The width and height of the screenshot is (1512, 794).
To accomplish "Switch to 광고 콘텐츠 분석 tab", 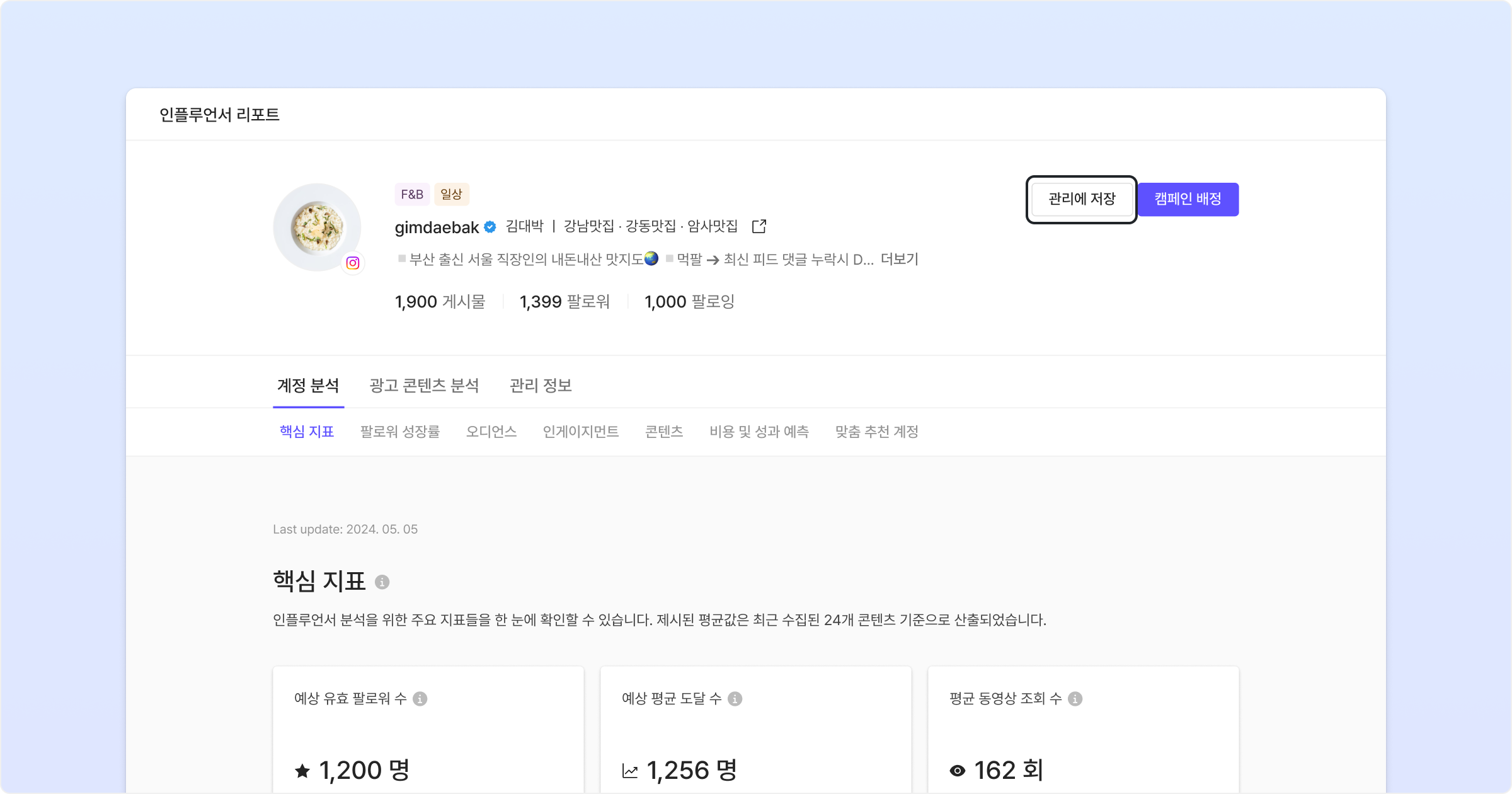I will coord(424,385).
